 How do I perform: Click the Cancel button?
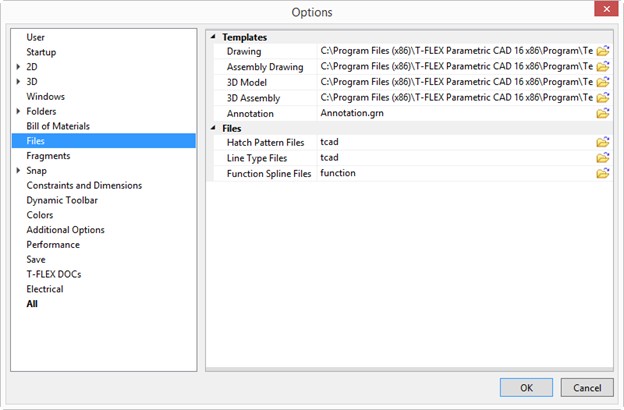pos(587,388)
